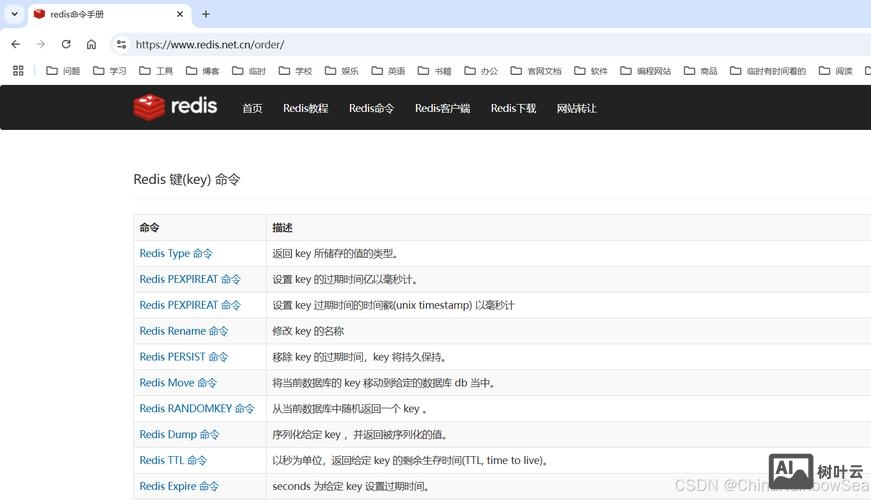
Task: Open the tab search dropdown arrow
Action: [x=14, y=14]
